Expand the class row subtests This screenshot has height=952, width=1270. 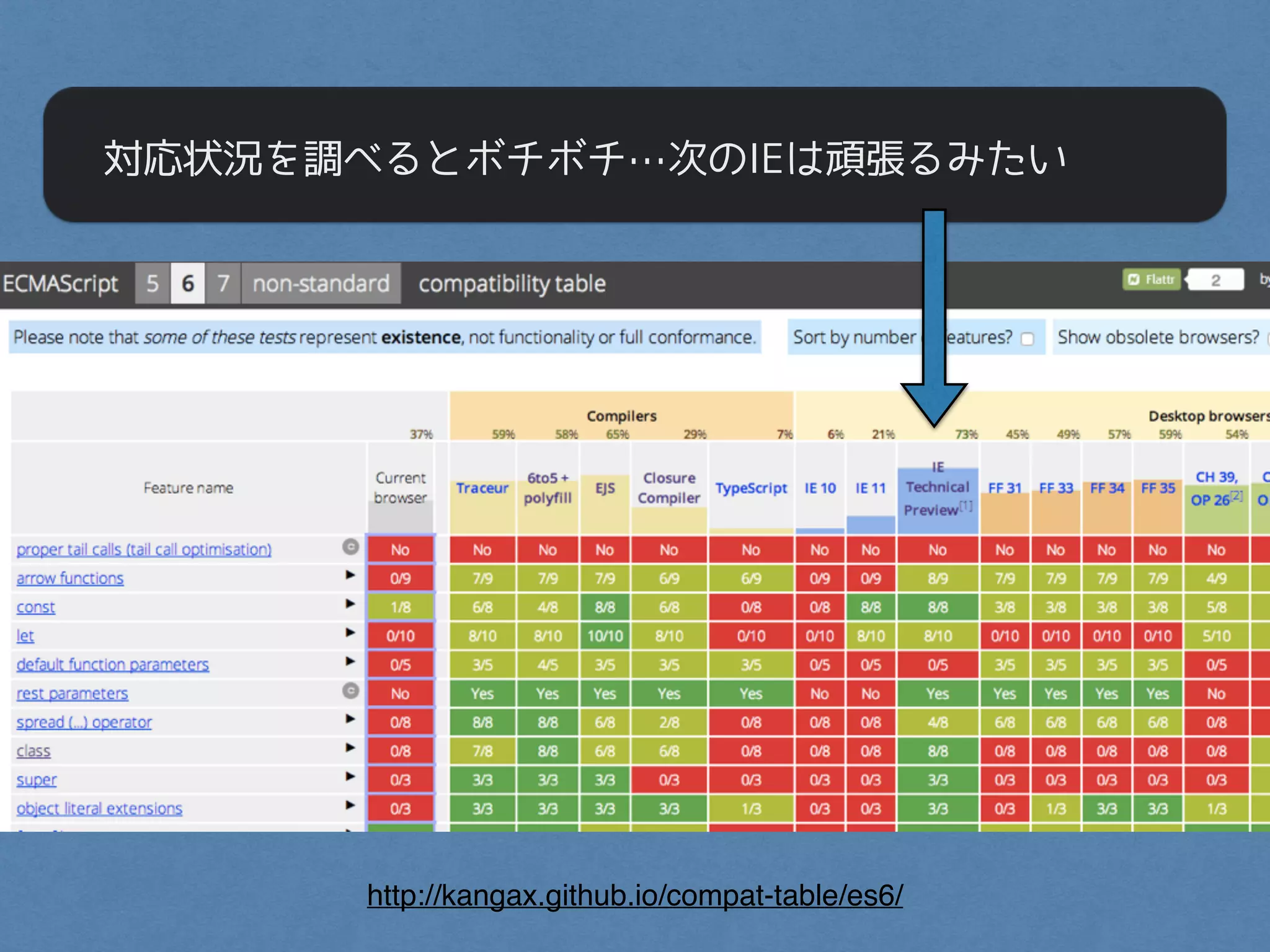[x=350, y=747]
